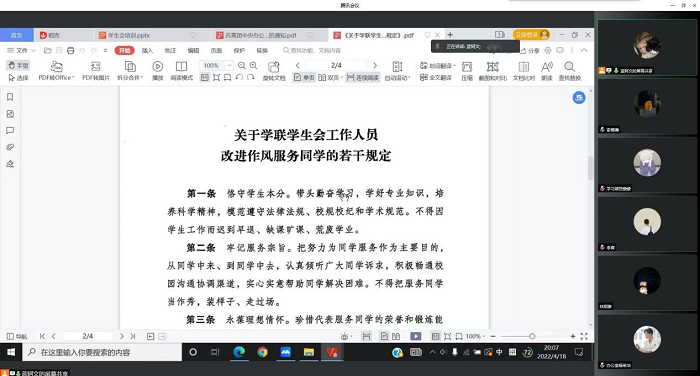
Task: Select the 页面 ribbon tab
Action: coord(217,50)
